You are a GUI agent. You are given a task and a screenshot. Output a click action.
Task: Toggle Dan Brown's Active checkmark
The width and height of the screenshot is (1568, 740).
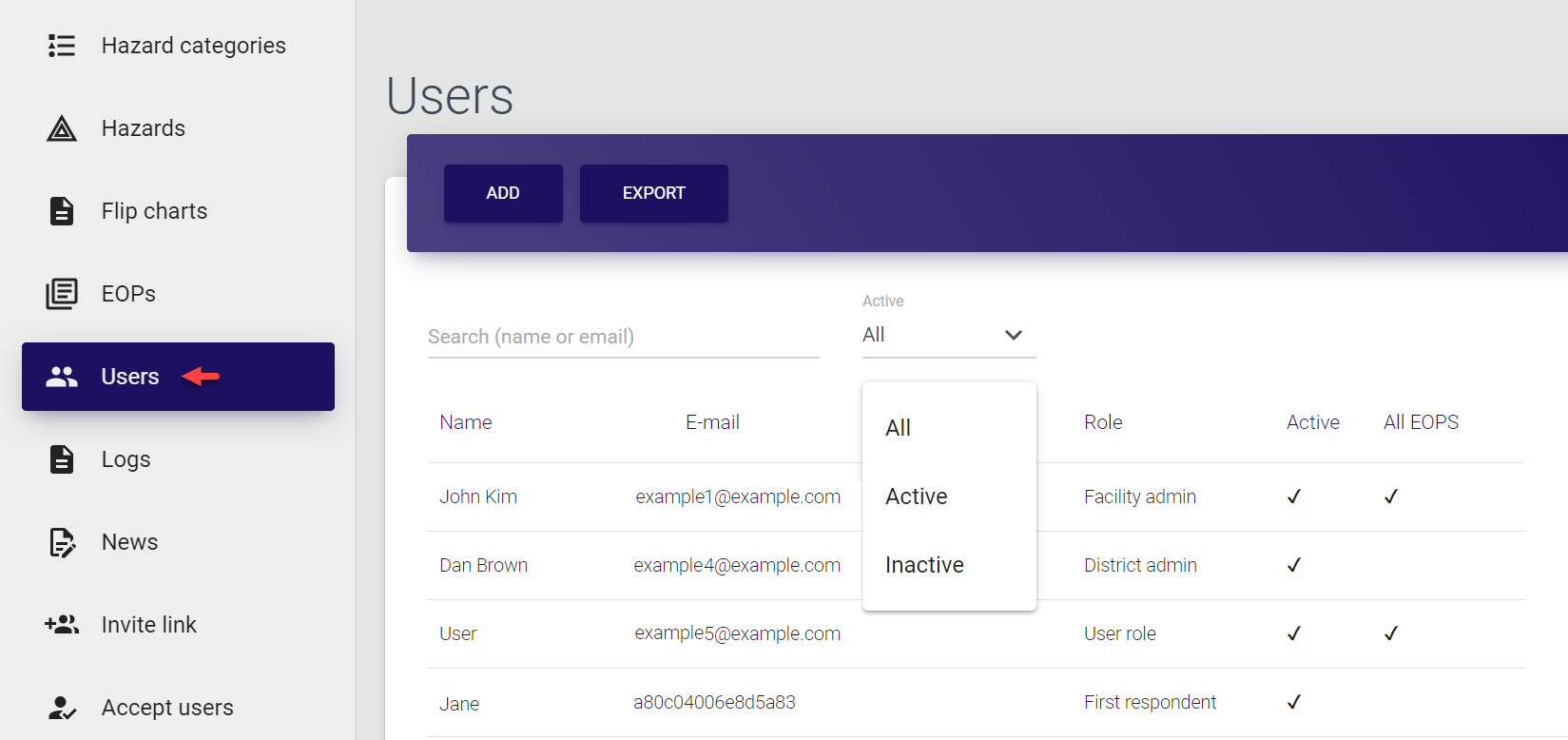(1293, 565)
